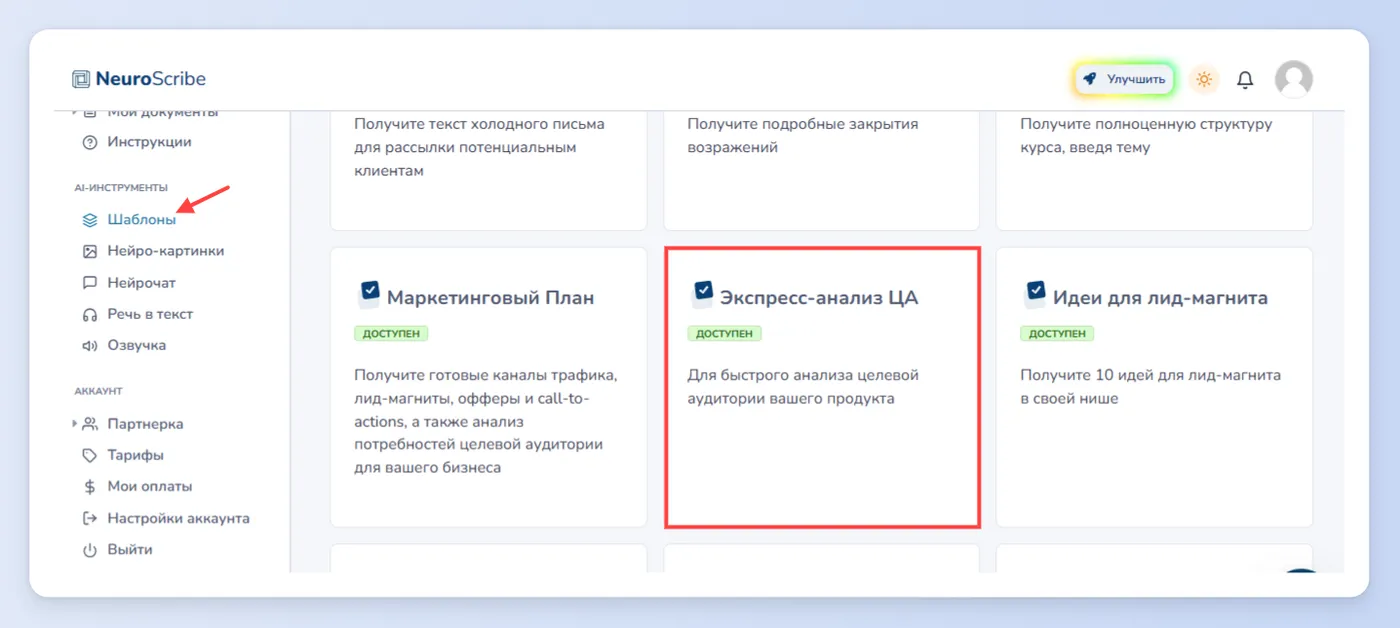Viewport: 1400px width, 628px height.
Task: Open the notifications bell
Action: click(1245, 80)
